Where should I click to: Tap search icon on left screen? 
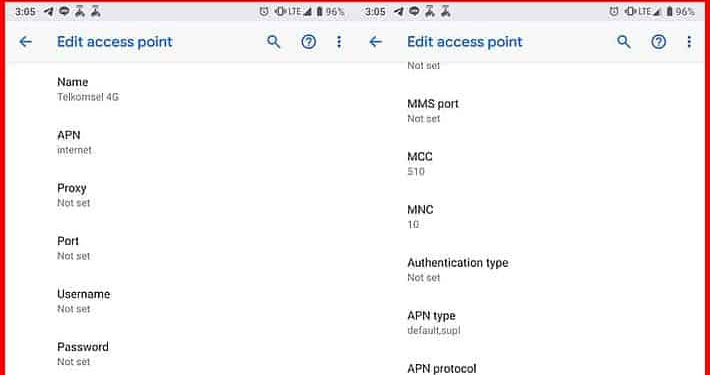tap(273, 42)
